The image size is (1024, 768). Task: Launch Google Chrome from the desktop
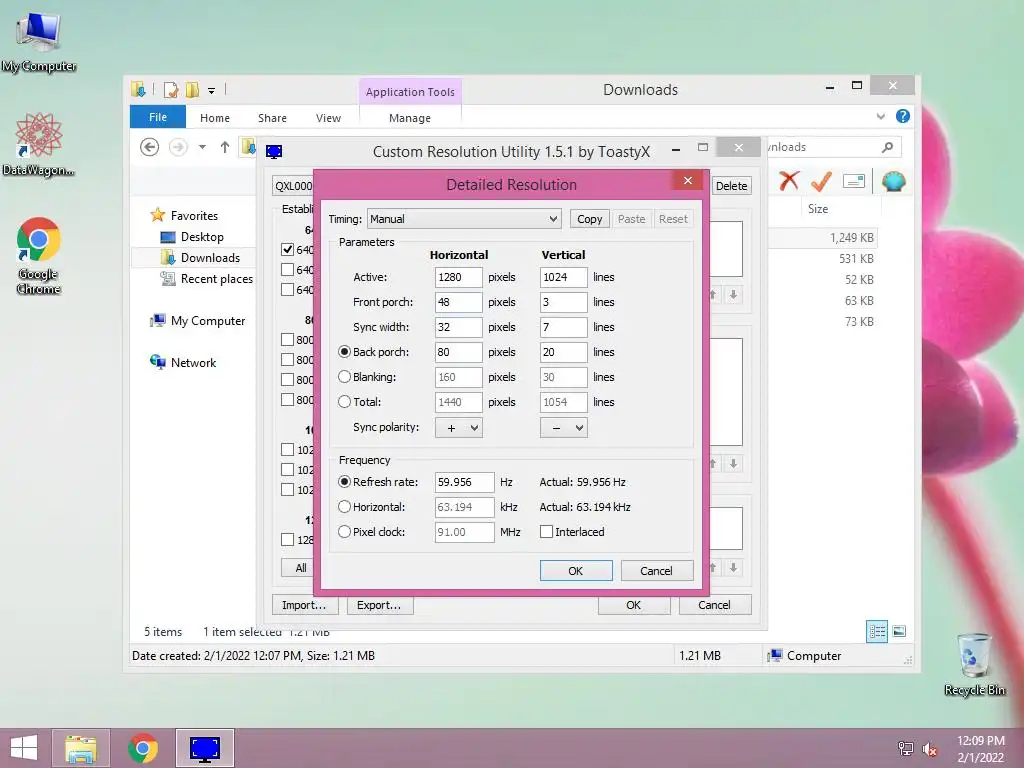pyautogui.click(x=39, y=255)
